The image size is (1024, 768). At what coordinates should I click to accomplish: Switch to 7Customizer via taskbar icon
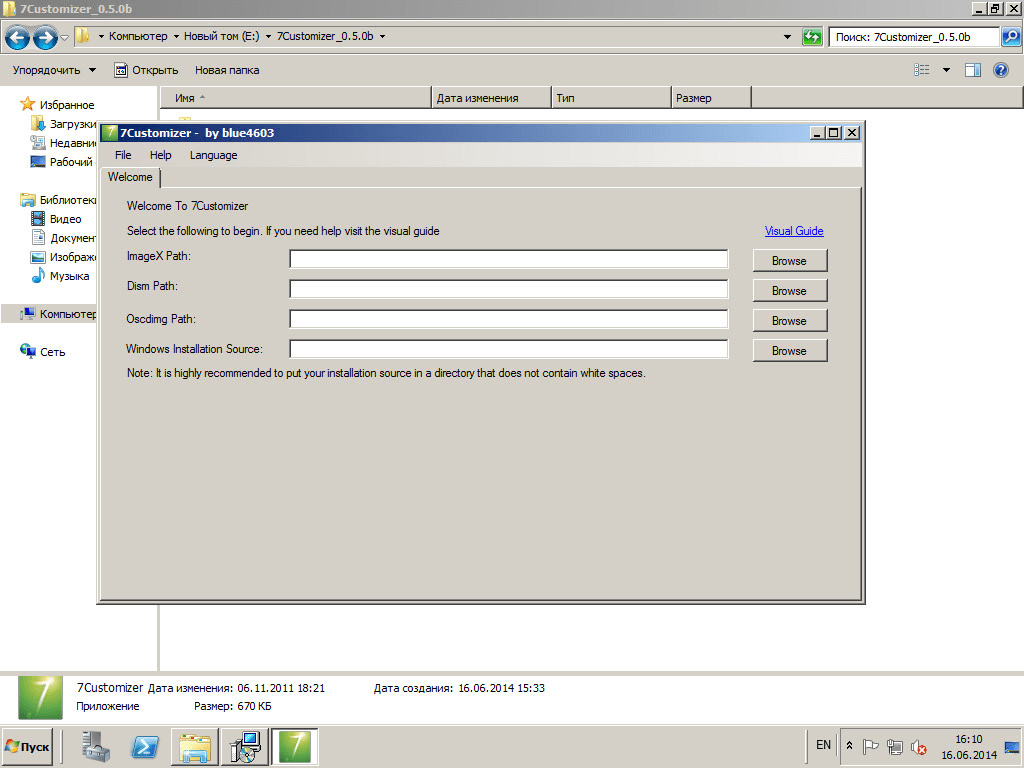pos(295,746)
